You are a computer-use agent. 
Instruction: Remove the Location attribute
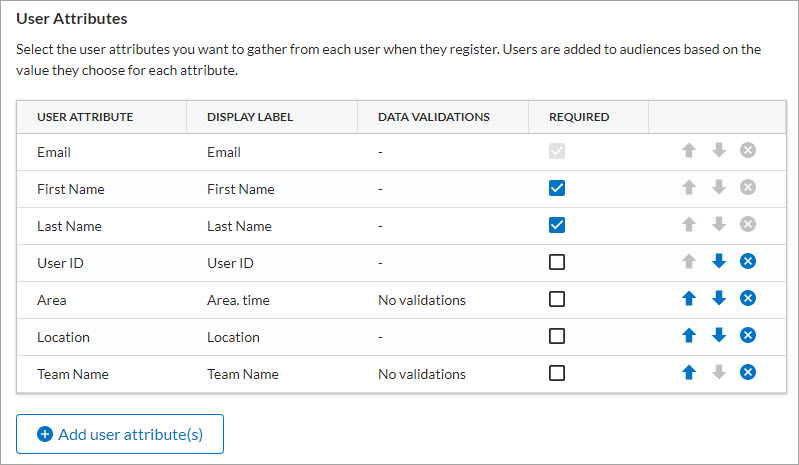coord(748,336)
